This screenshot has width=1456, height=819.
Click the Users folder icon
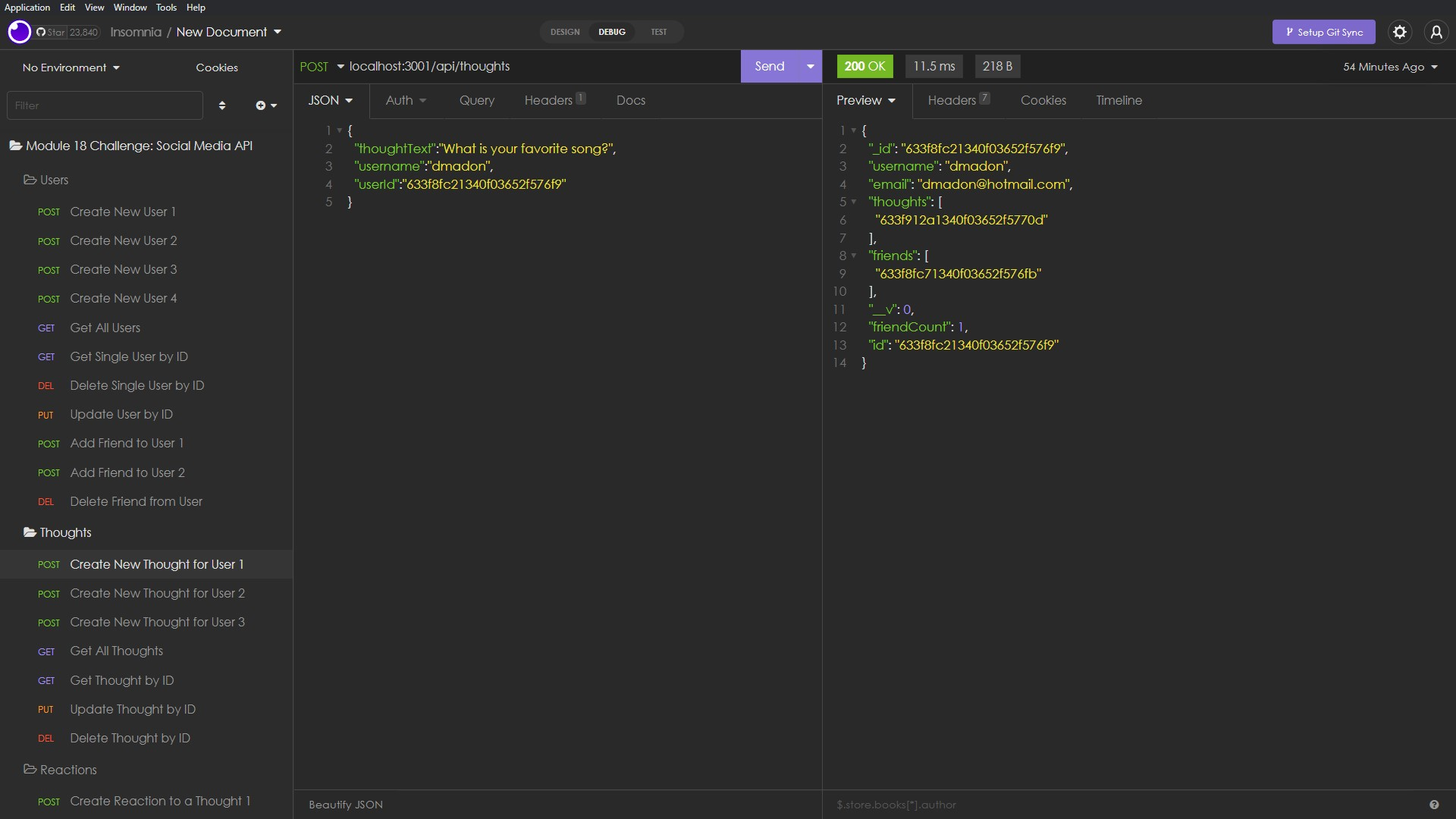click(x=29, y=180)
